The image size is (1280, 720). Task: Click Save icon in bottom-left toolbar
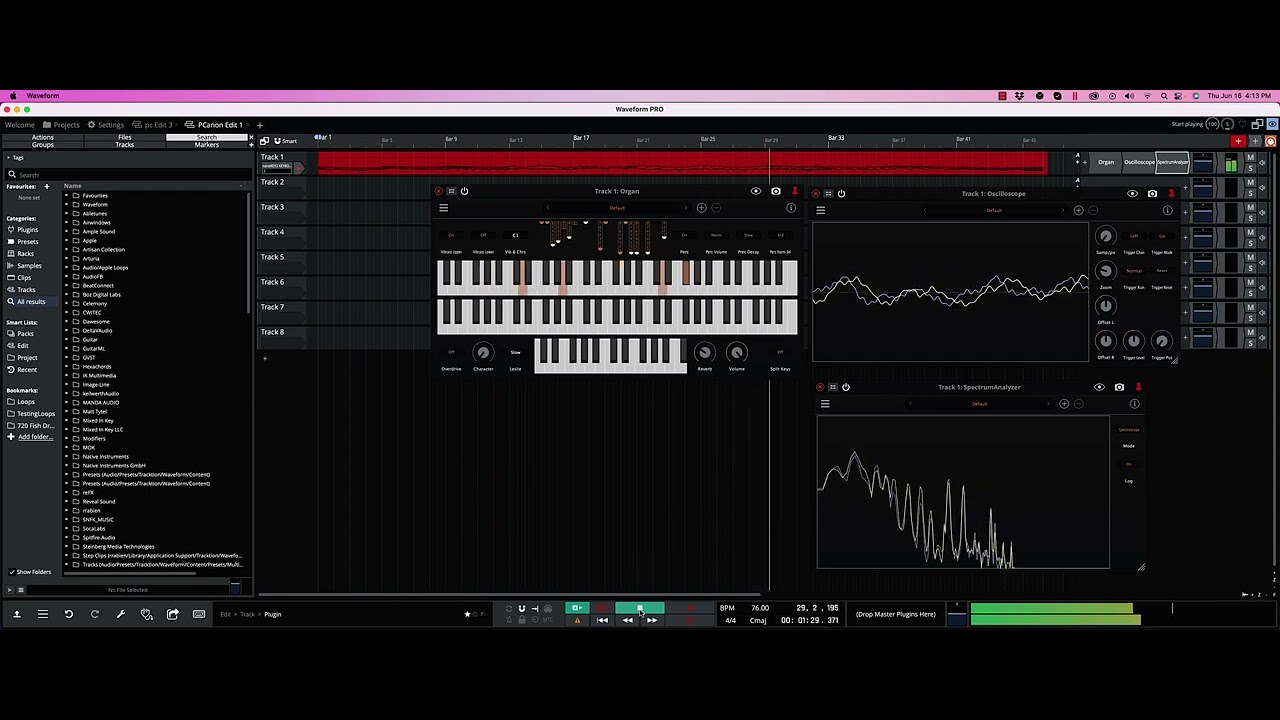coord(16,614)
